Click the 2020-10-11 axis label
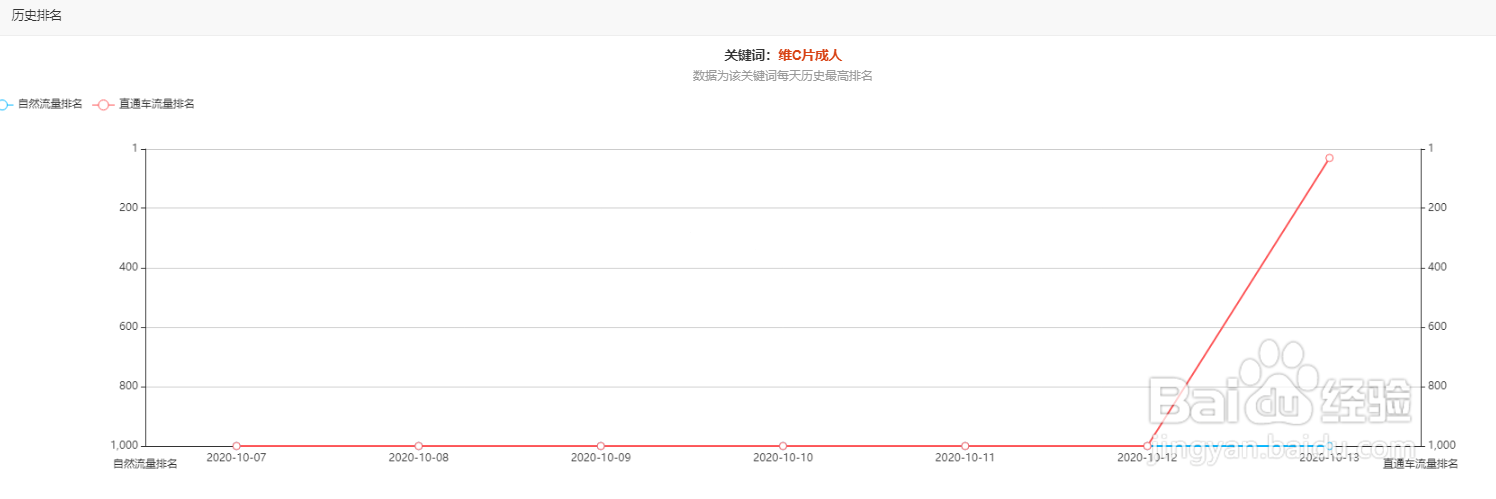 click(x=965, y=458)
